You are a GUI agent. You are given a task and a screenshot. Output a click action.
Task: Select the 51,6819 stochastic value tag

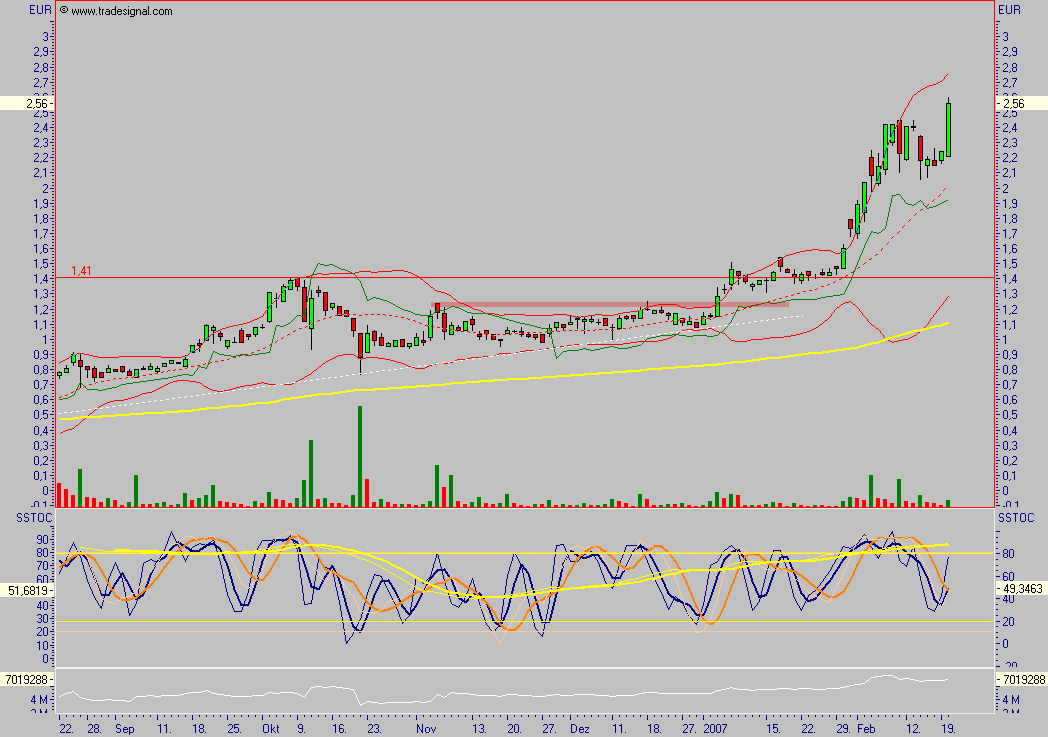coord(27,591)
